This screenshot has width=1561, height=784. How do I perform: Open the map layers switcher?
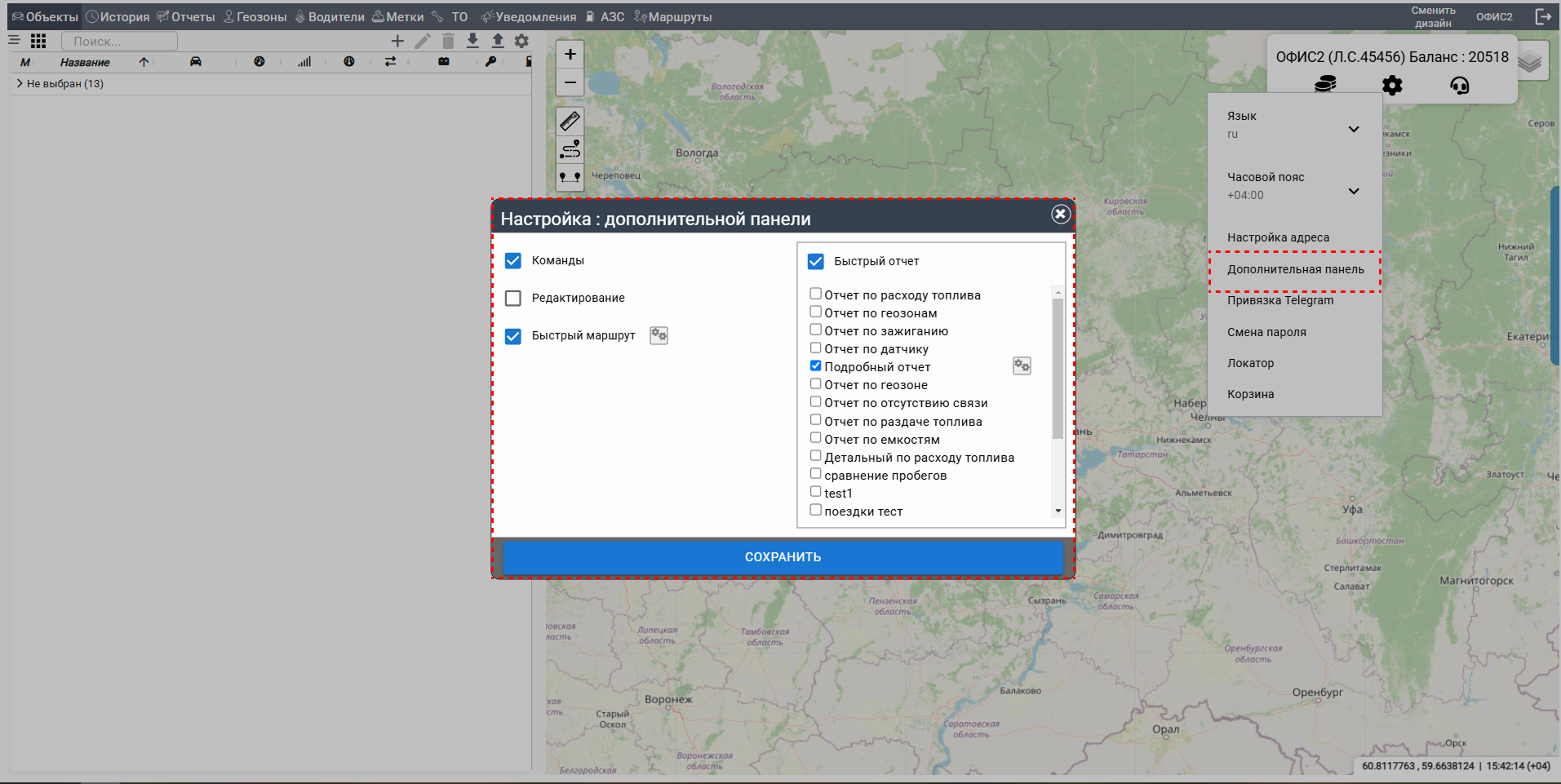click(1530, 62)
